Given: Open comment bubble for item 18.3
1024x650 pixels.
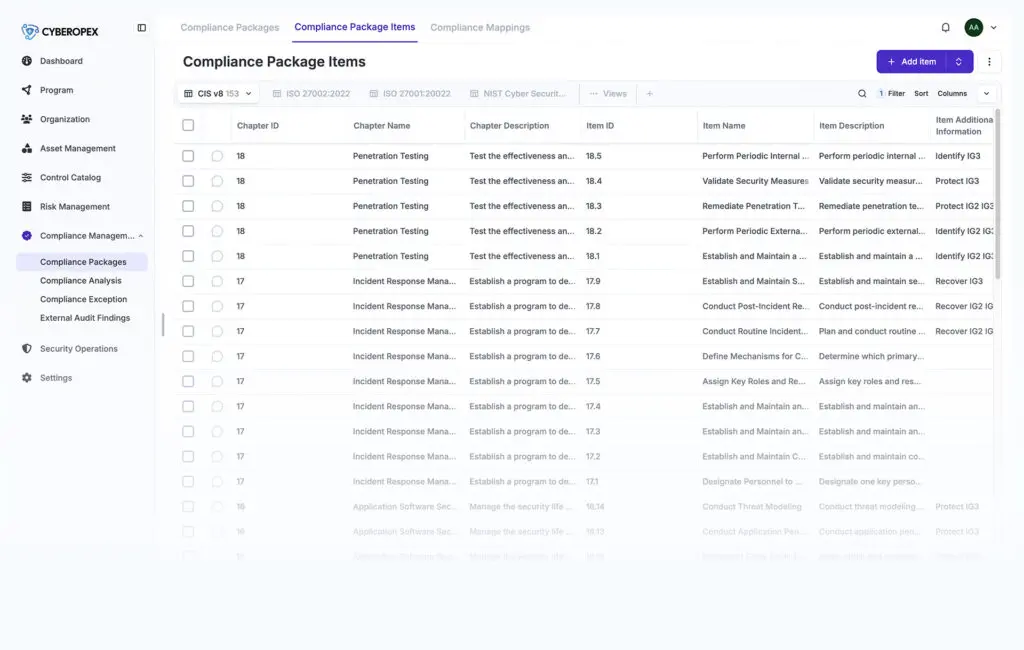Looking at the screenshot, I should tap(217, 206).
